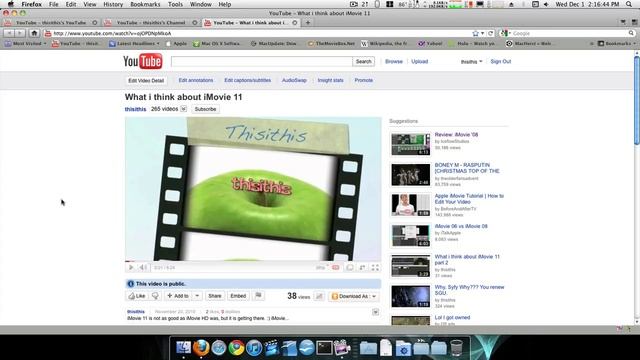Click the Like button under the video
This screenshot has width=640, height=360.
coord(137,296)
